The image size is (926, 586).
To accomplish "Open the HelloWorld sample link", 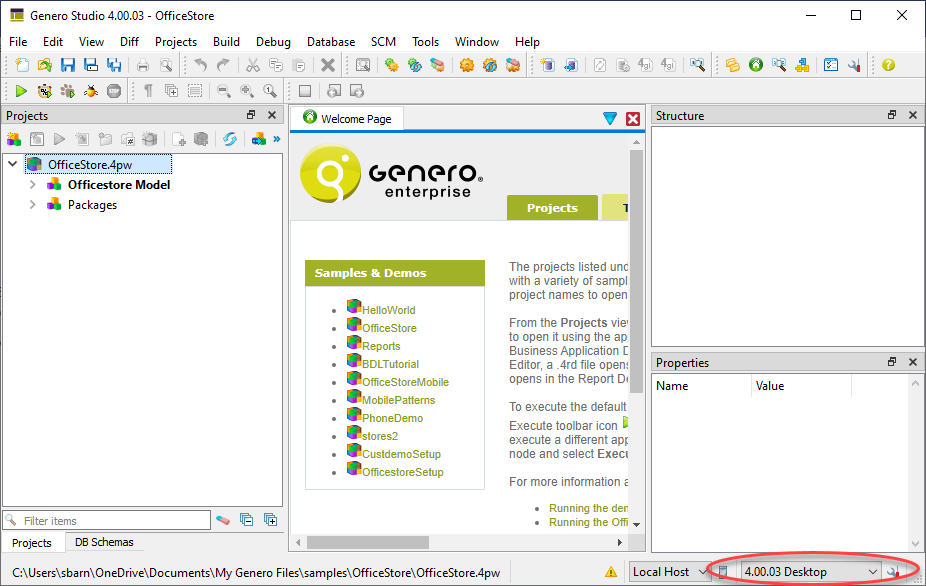I will click(x=388, y=310).
